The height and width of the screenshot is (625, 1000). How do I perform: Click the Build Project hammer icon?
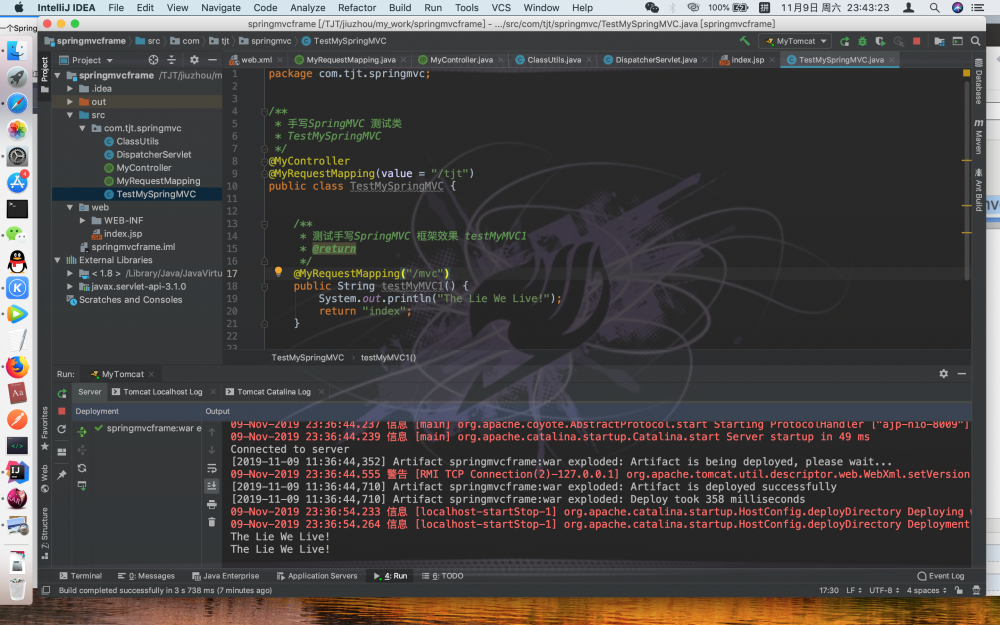tap(745, 41)
